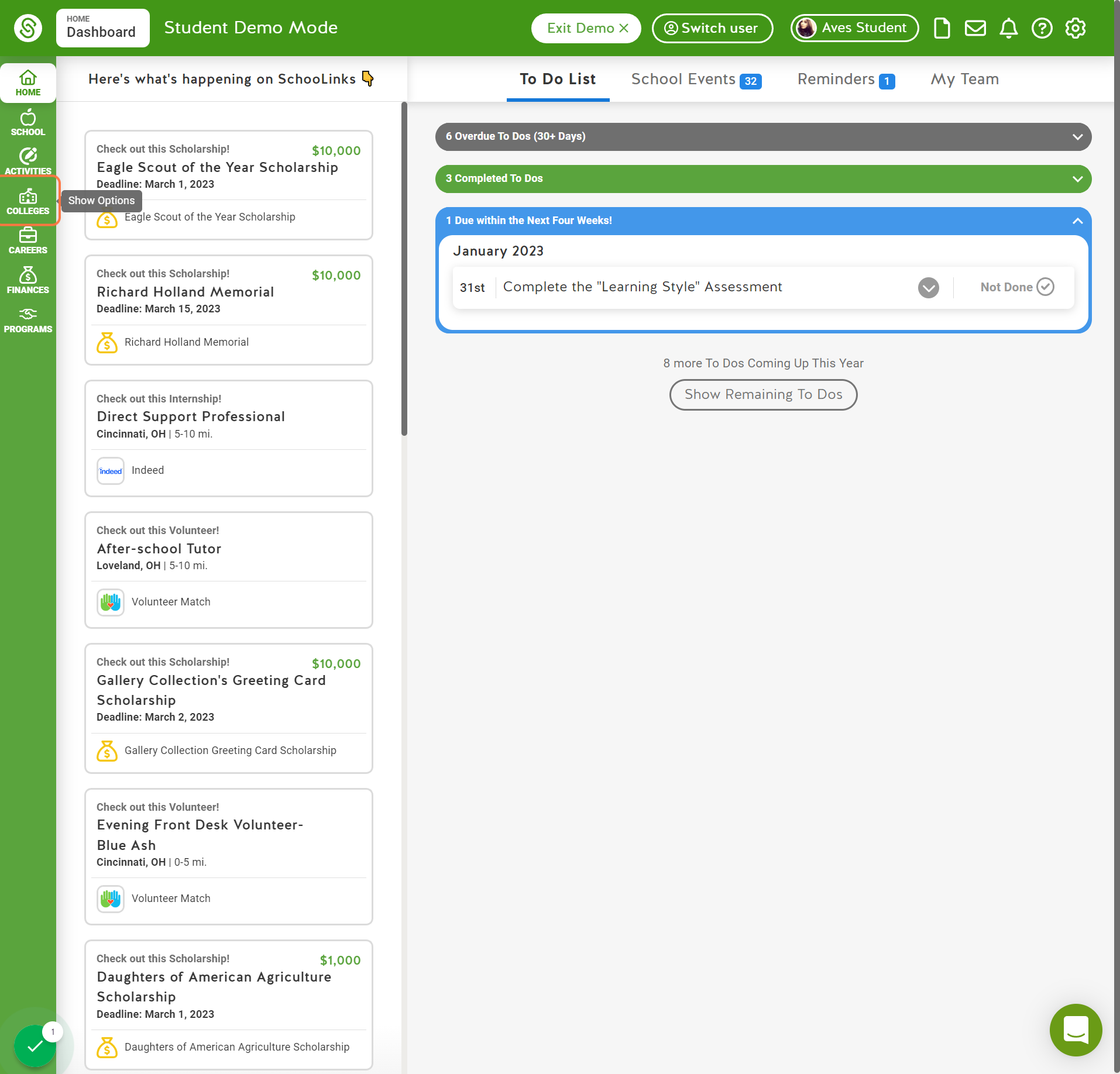
Task: Expand the 6 Overdue To Dos section
Action: (763, 136)
